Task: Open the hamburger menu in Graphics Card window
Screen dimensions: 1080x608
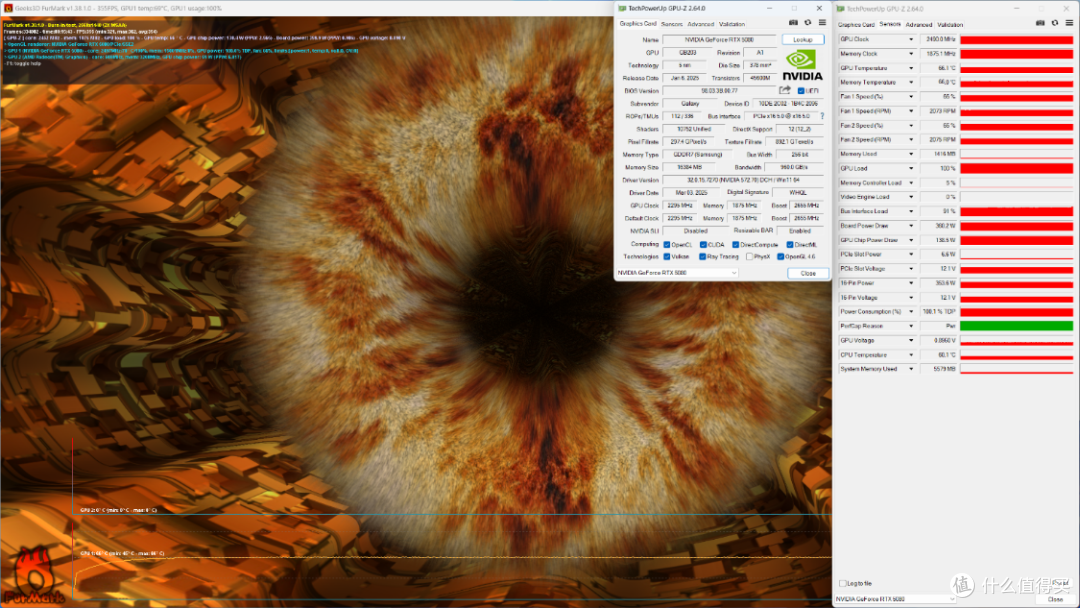Action: coord(822,23)
